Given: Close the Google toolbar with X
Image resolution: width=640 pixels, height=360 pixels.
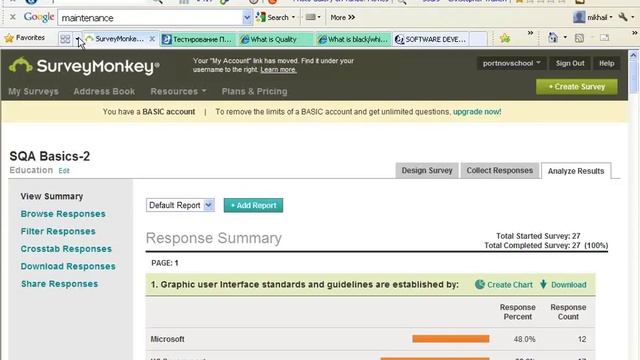Looking at the screenshot, I should pyautogui.click(x=13, y=17).
